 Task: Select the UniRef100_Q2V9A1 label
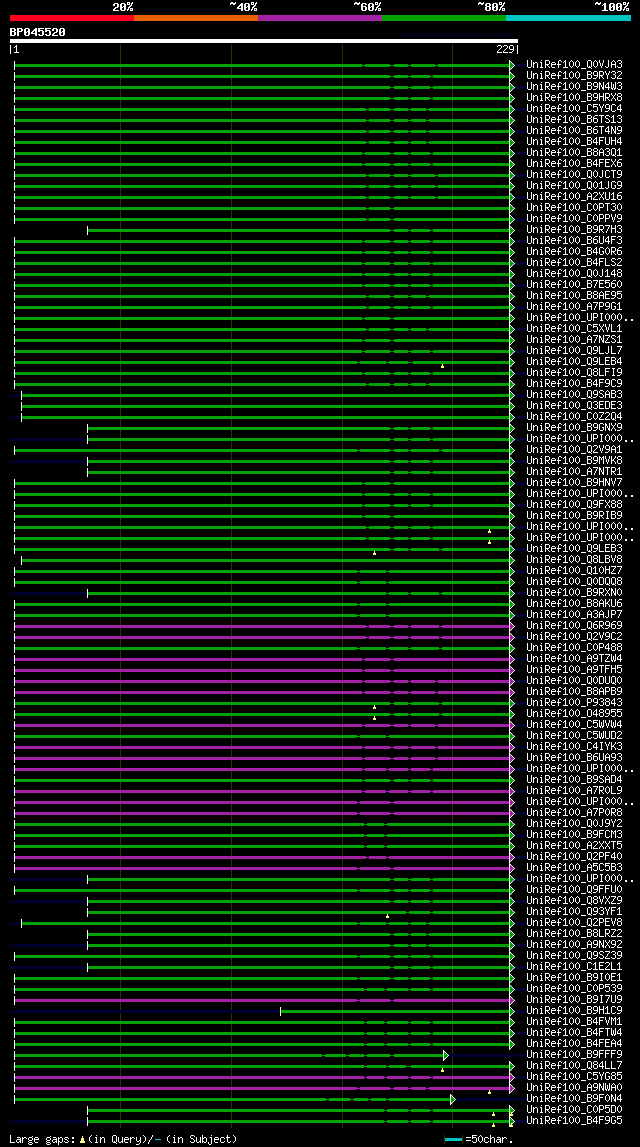coord(574,449)
